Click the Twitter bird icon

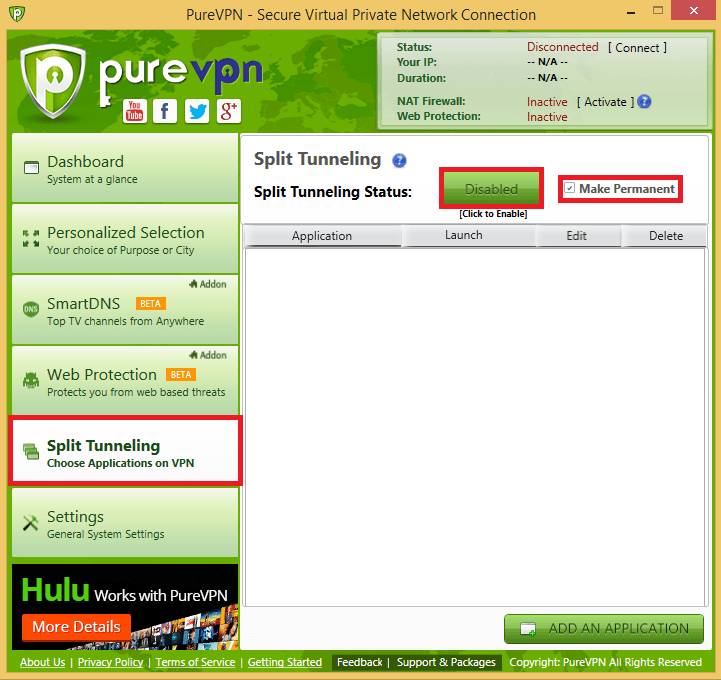point(197,111)
